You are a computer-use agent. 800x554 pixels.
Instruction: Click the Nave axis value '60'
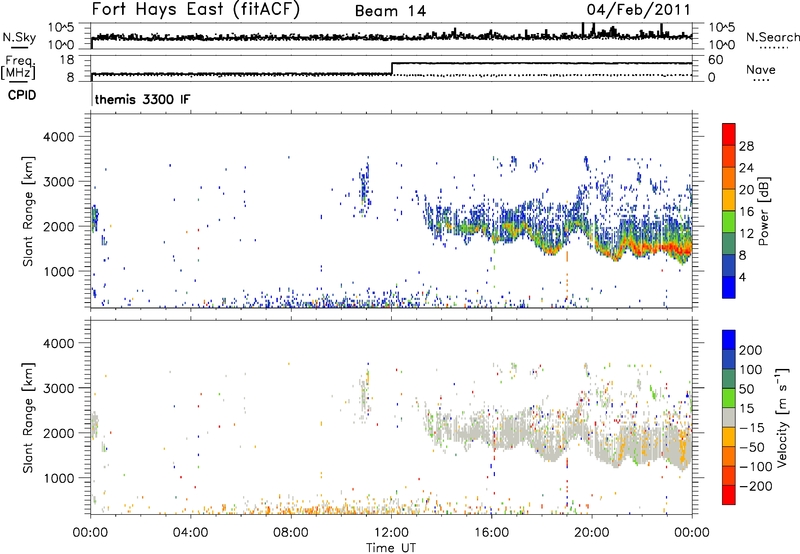coord(716,60)
